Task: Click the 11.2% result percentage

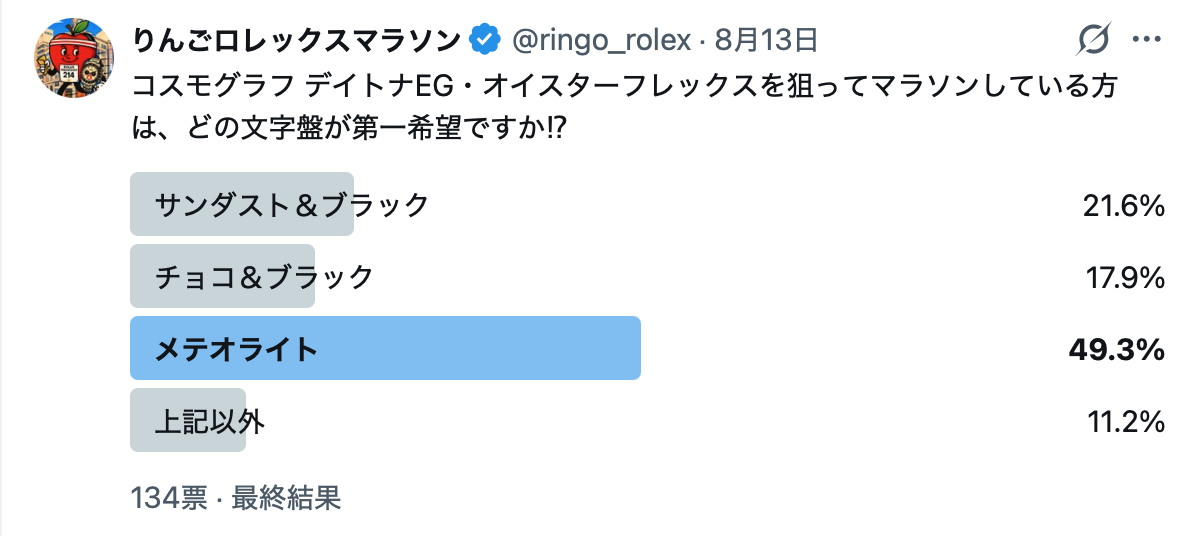Action: (x=1126, y=421)
